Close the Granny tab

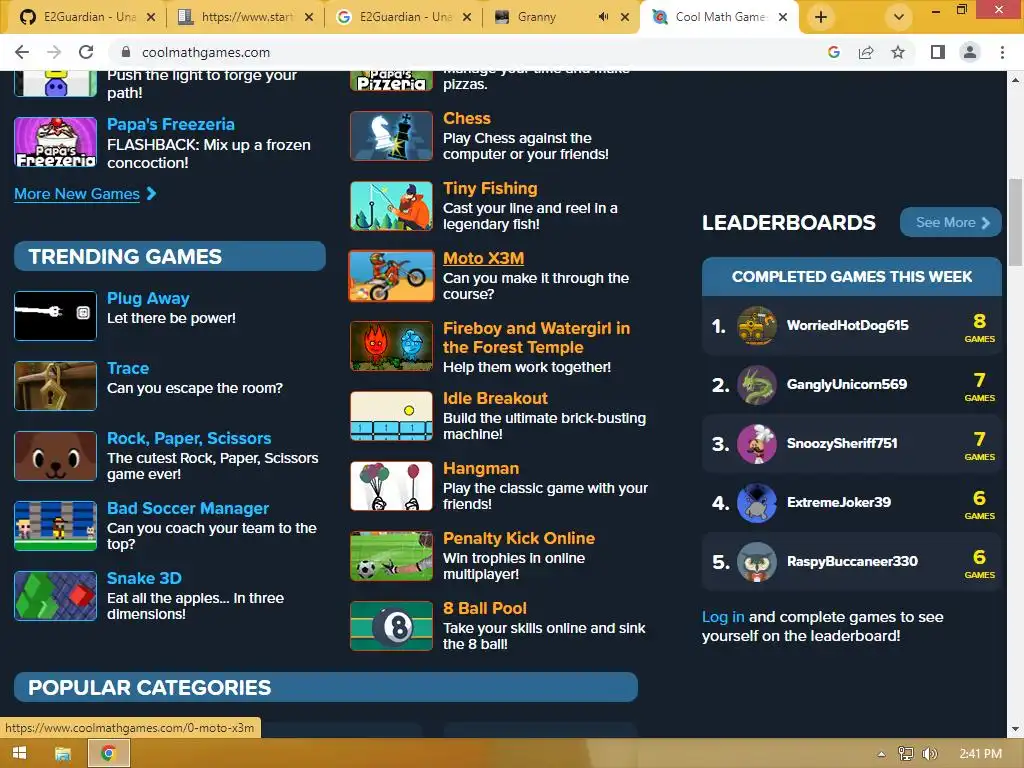pyautogui.click(x=625, y=17)
